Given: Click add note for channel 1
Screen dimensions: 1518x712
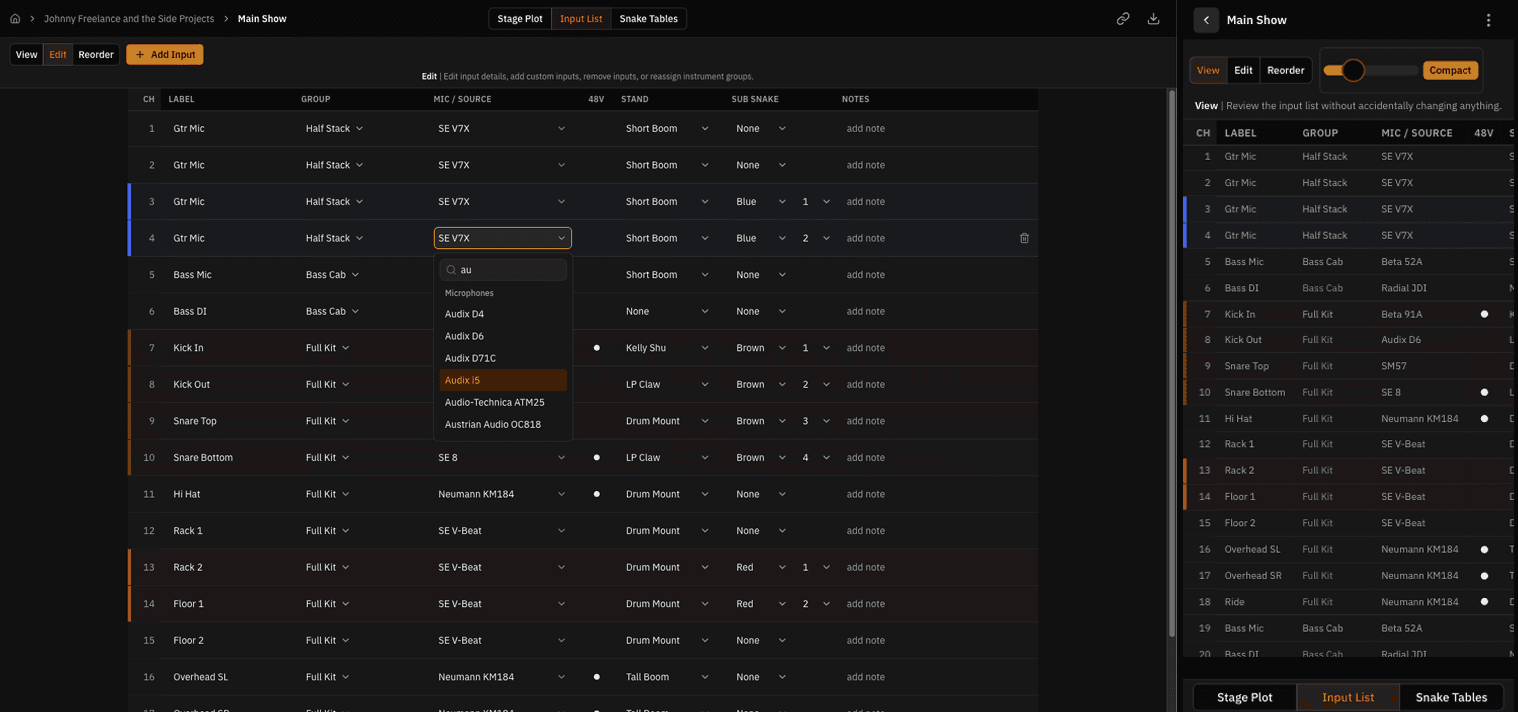Looking at the screenshot, I should 866,129.
